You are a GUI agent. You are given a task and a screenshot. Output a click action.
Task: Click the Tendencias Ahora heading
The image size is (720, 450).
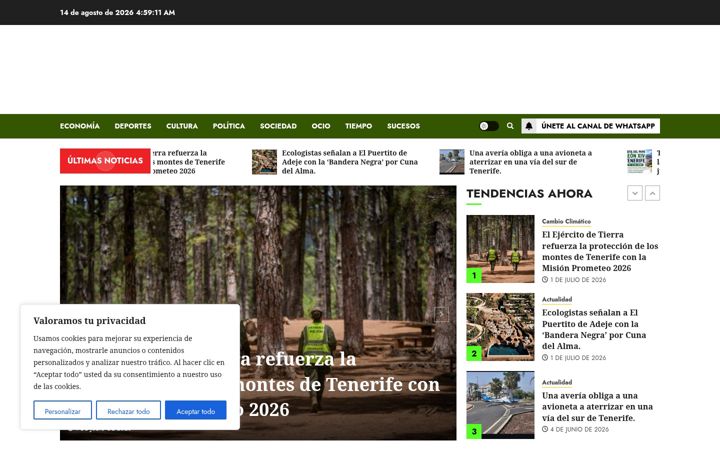click(529, 193)
